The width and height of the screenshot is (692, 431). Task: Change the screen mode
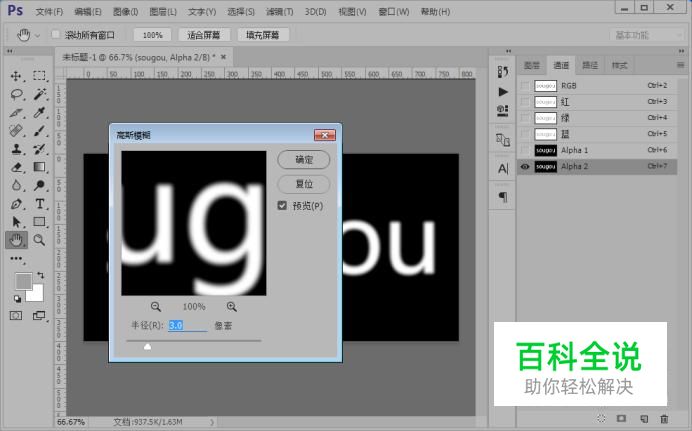[39, 315]
